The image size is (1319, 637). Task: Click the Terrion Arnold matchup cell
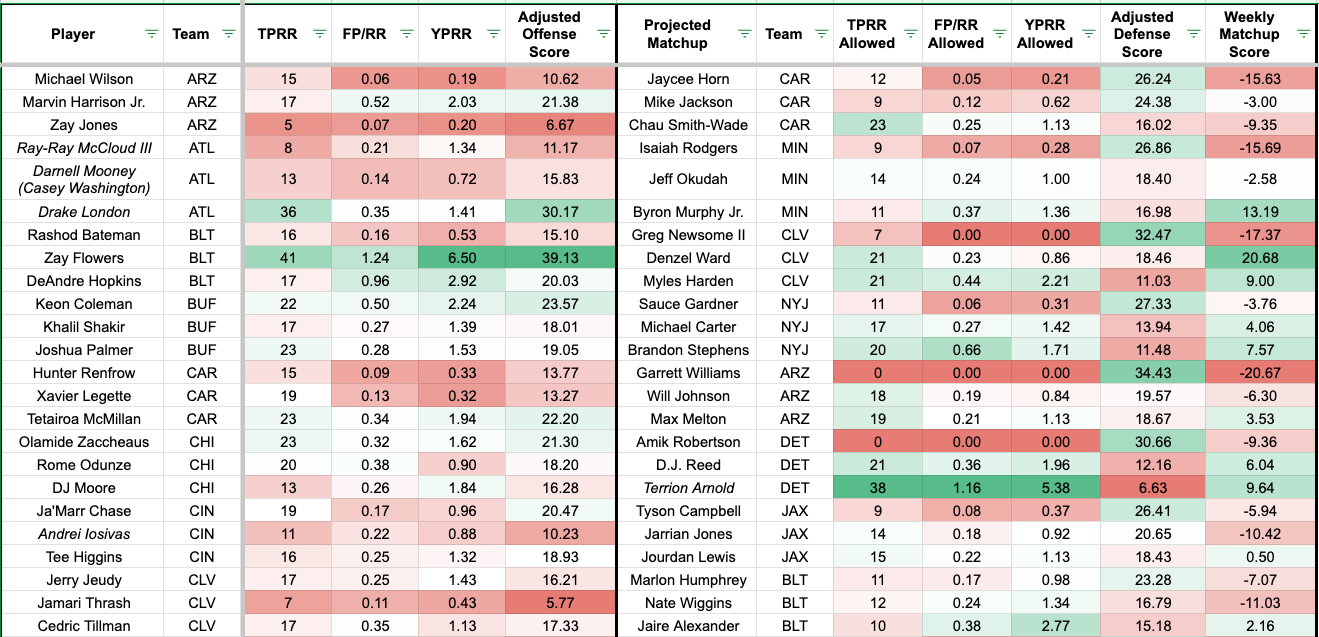coord(688,488)
